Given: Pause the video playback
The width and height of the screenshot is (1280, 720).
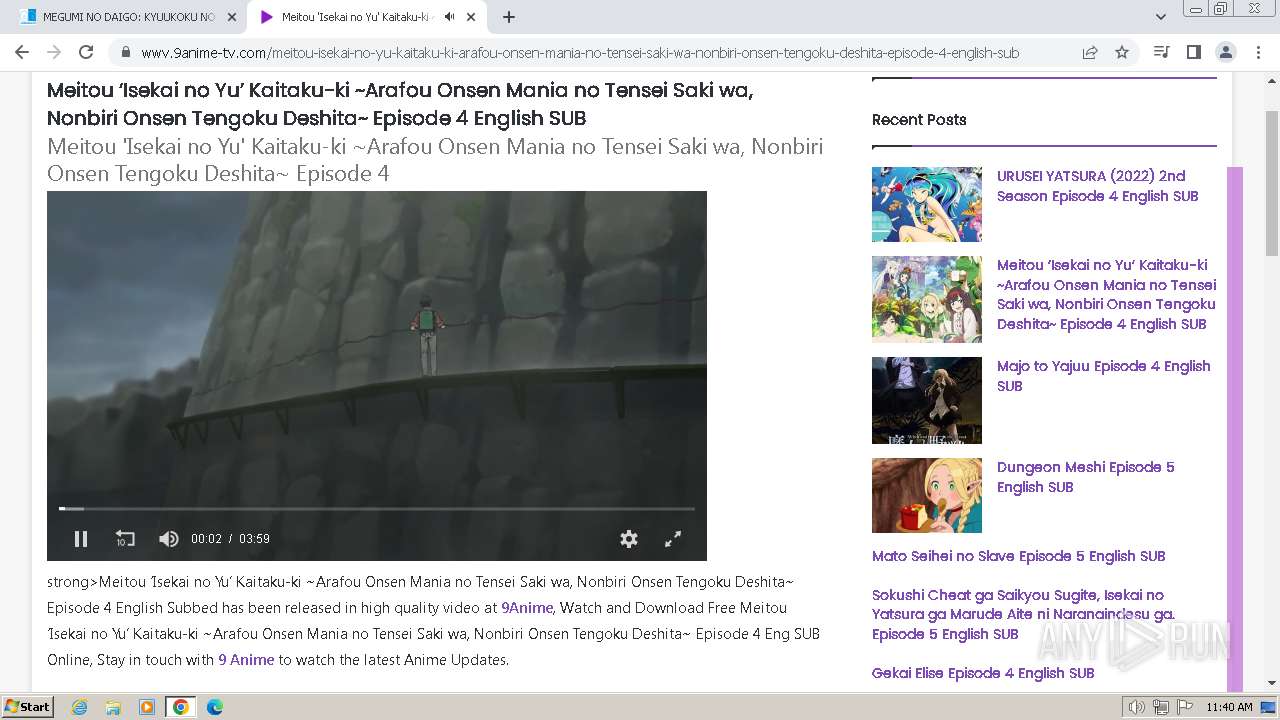Looking at the screenshot, I should coord(81,539).
